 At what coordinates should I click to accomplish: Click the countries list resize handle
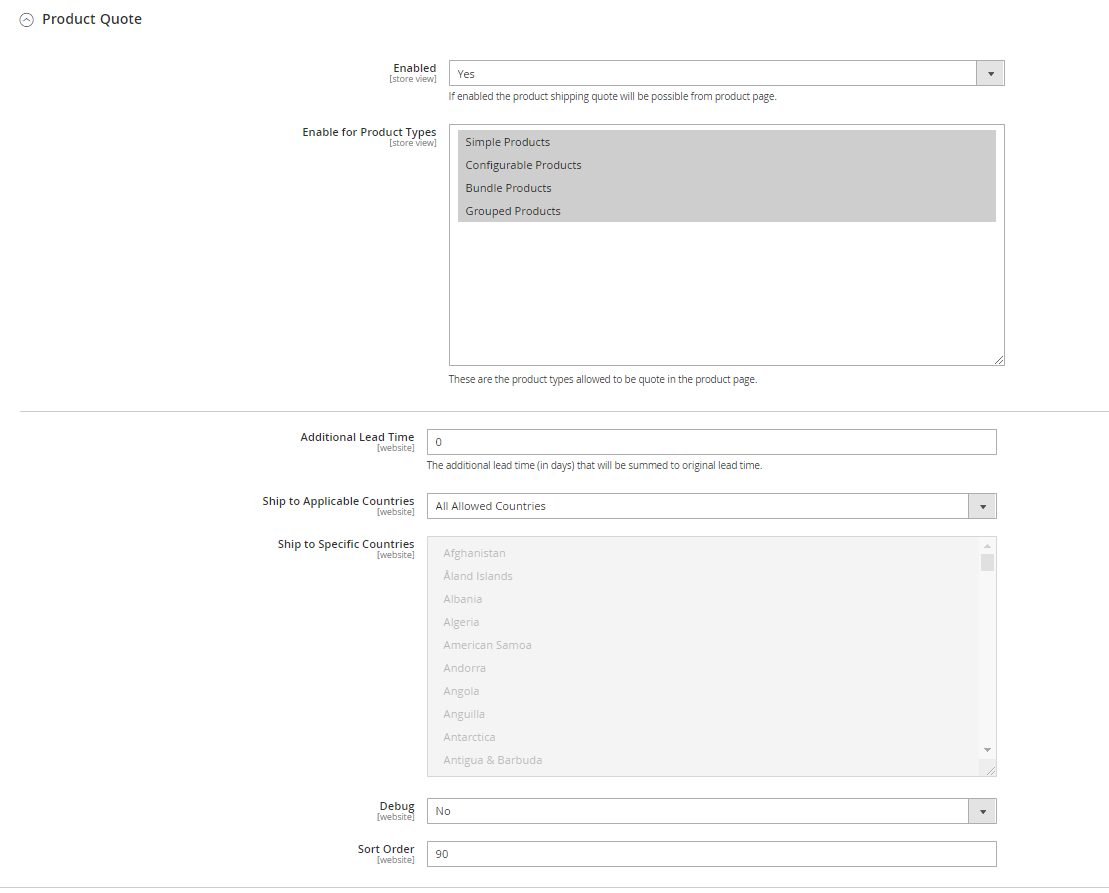[x=990, y=770]
